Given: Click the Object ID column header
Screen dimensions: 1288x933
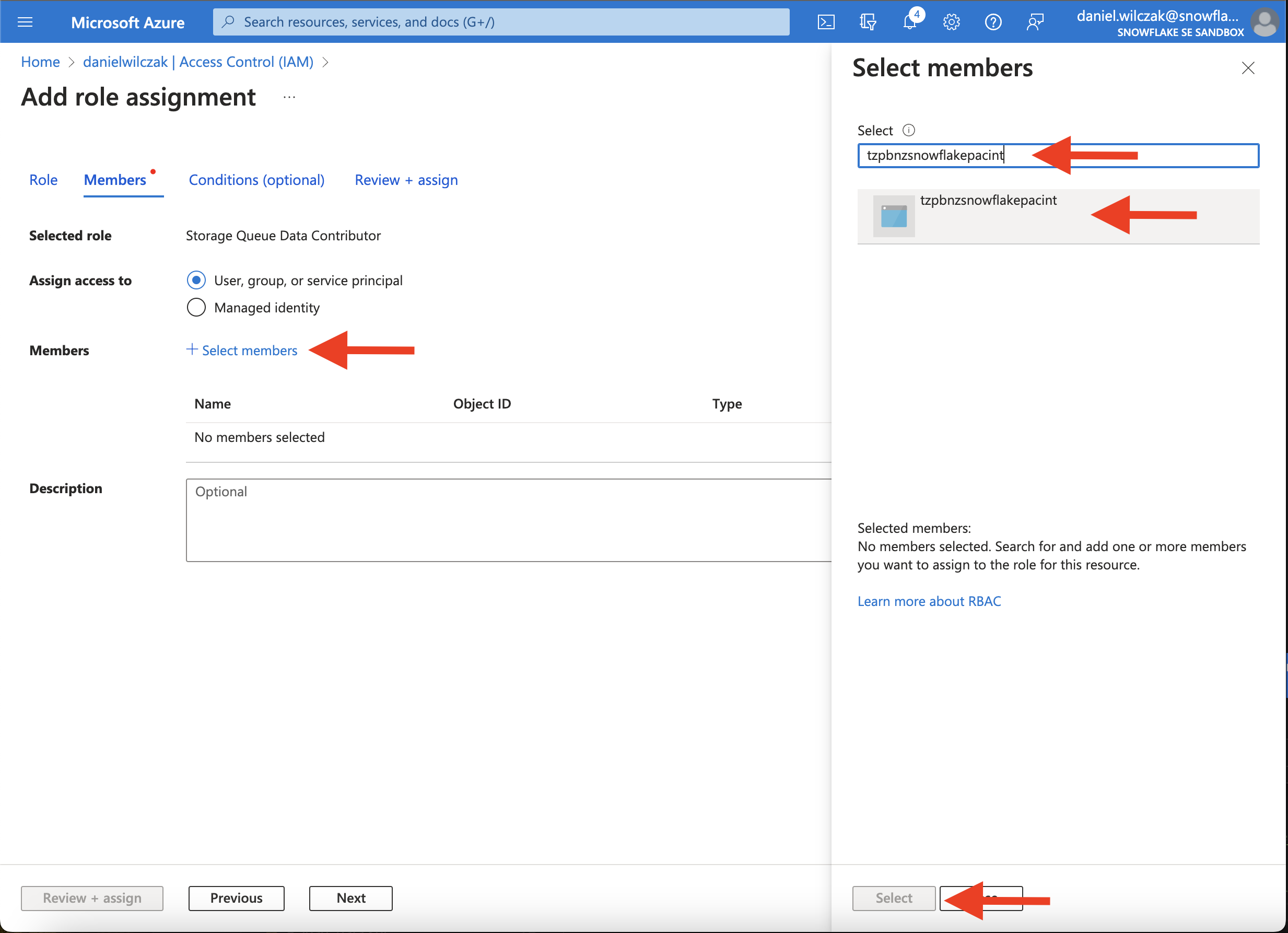Looking at the screenshot, I should [x=482, y=404].
